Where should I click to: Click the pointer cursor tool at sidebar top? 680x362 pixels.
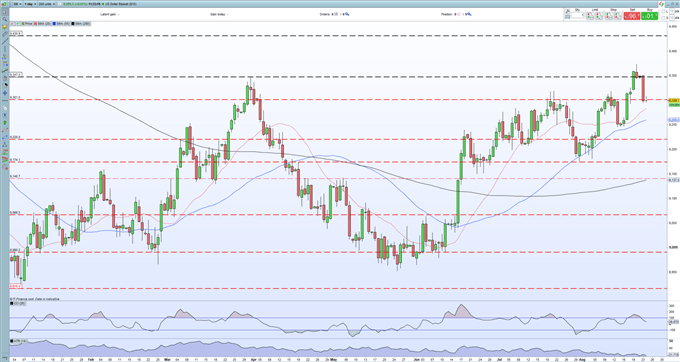pyautogui.click(x=5, y=12)
